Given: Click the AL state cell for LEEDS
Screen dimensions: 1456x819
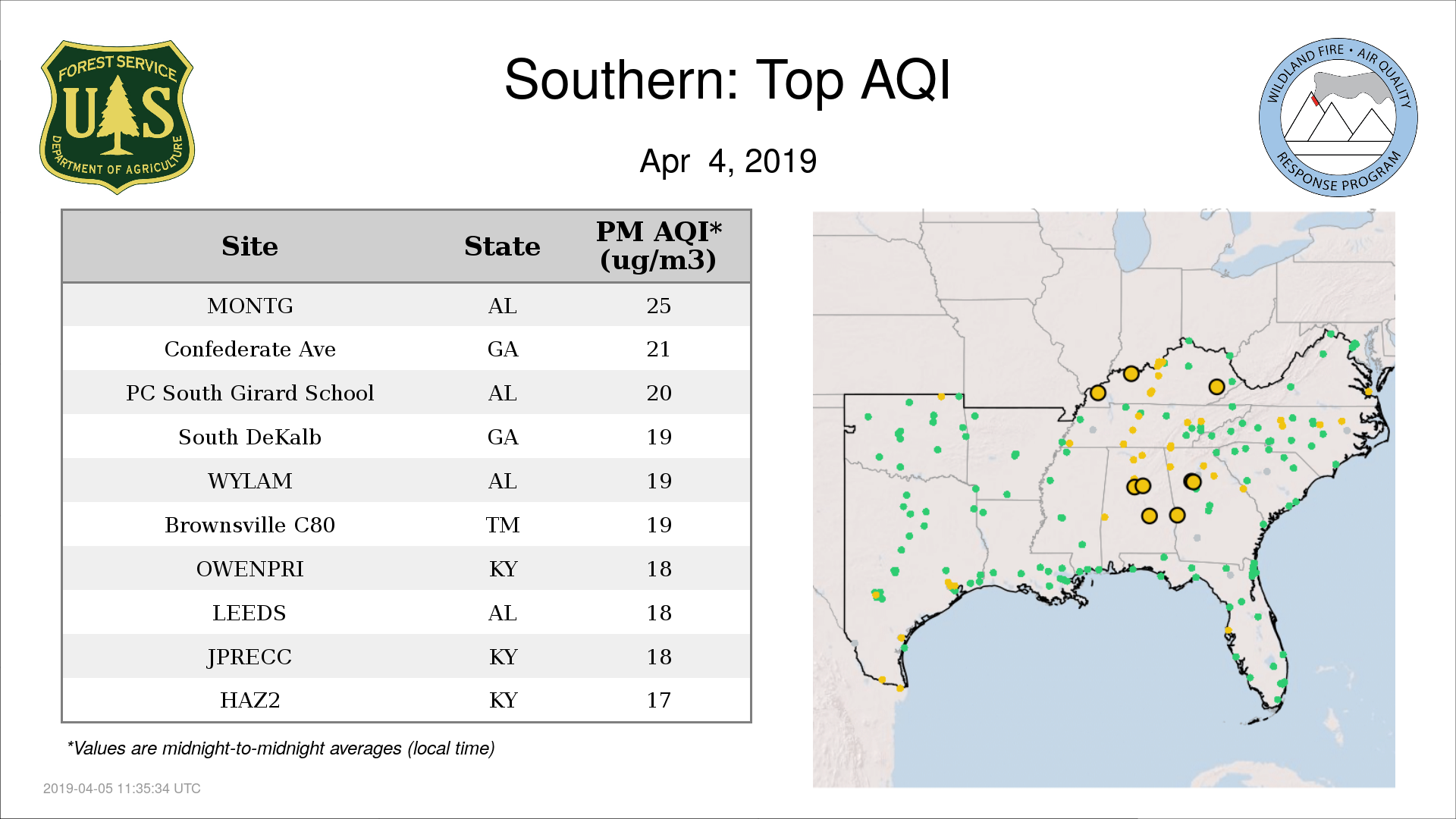Looking at the screenshot, I should (502, 613).
